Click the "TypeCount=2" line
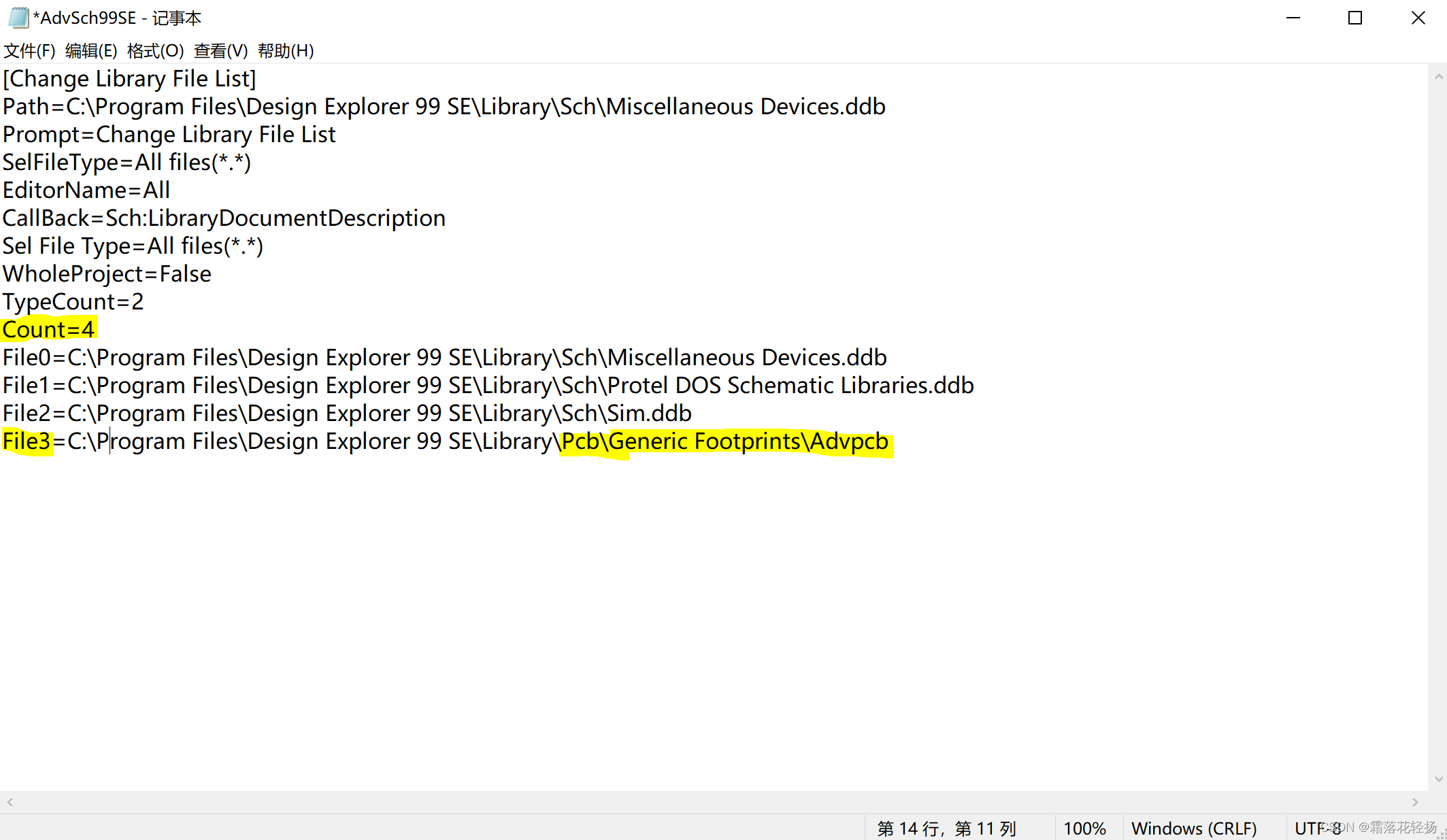The width and height of the screenshot is (1447, 840). 73,302
